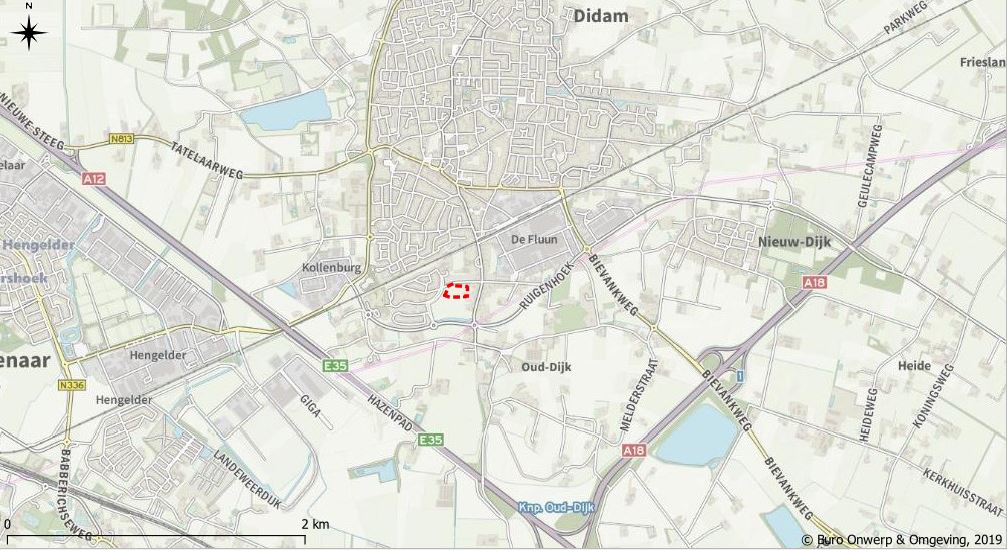Click the lower E35 shield near Hazenpad
The width and height of the screenshot is (1007, 550).
(x=431, y=440)
